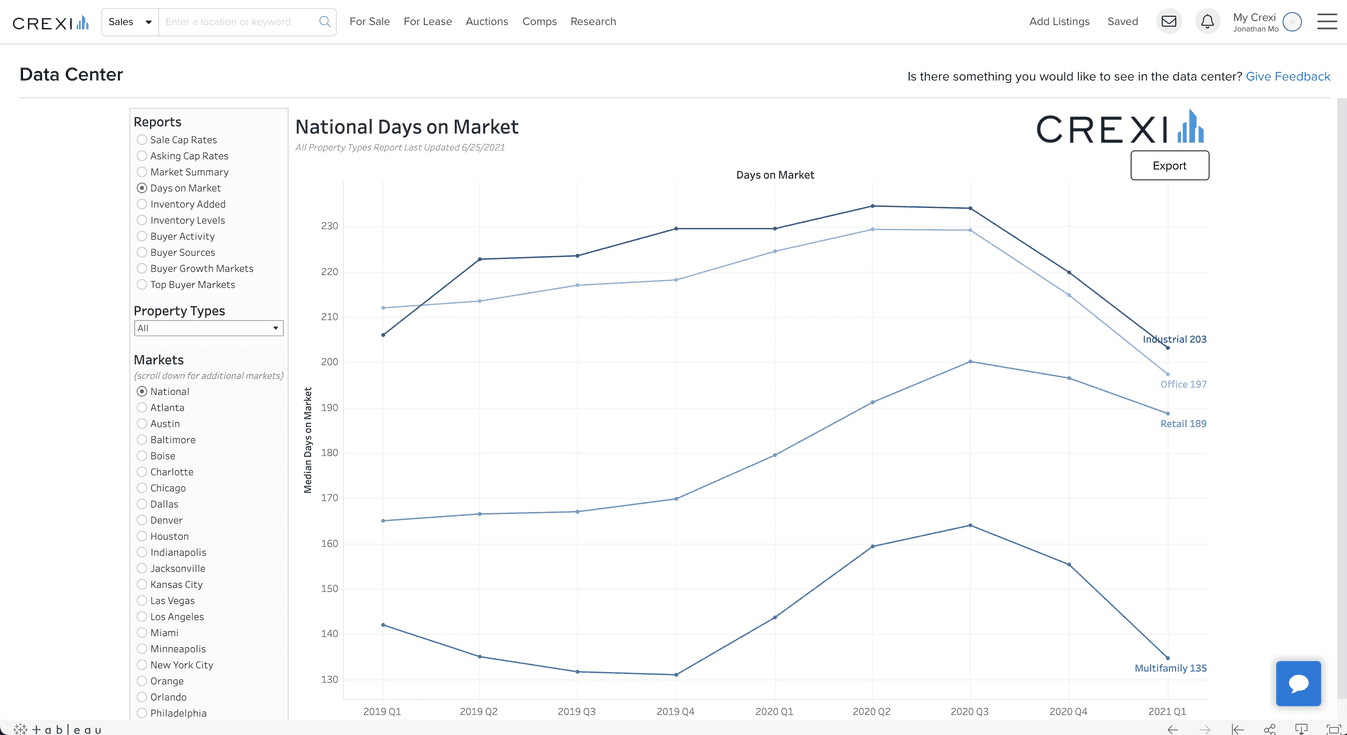Enter full screen mode via Tableau toolbar
Image resolution: width=1347 pixels, height=735 pixels.
pyautogui.click(x=1332, y=729)
